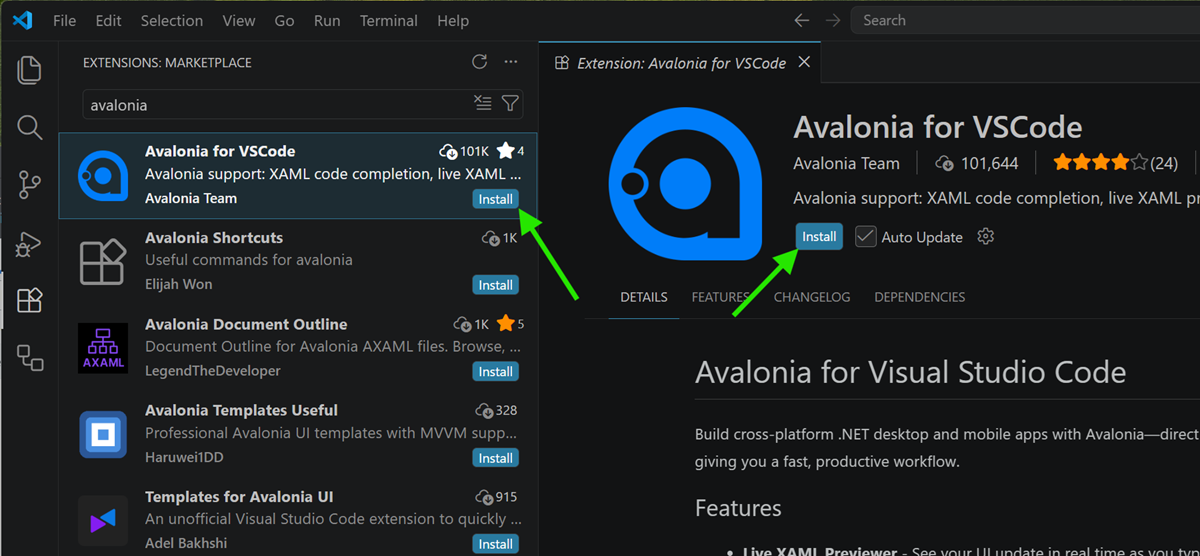Switch to the CHANGELOG tab
Screen dimensions: 1200x556
point(812,297)
